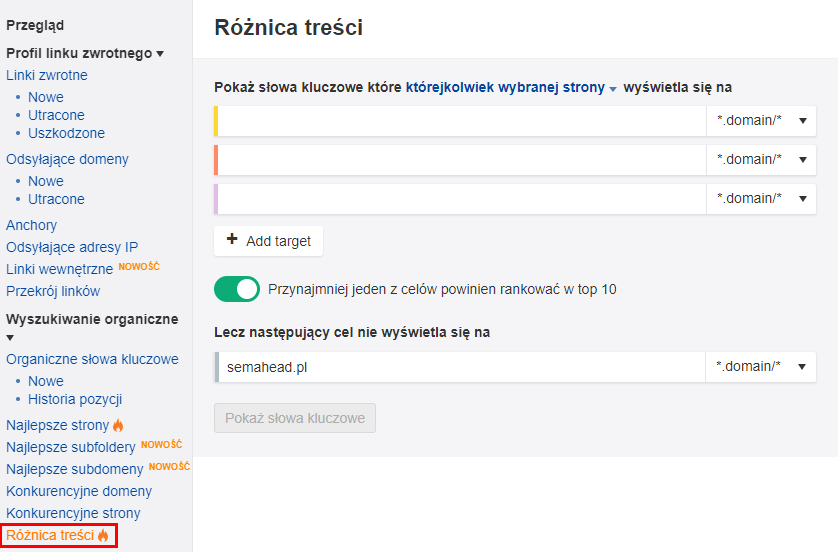Click the semahead.pl input field
Screen dimensions: 838x552
462,367
